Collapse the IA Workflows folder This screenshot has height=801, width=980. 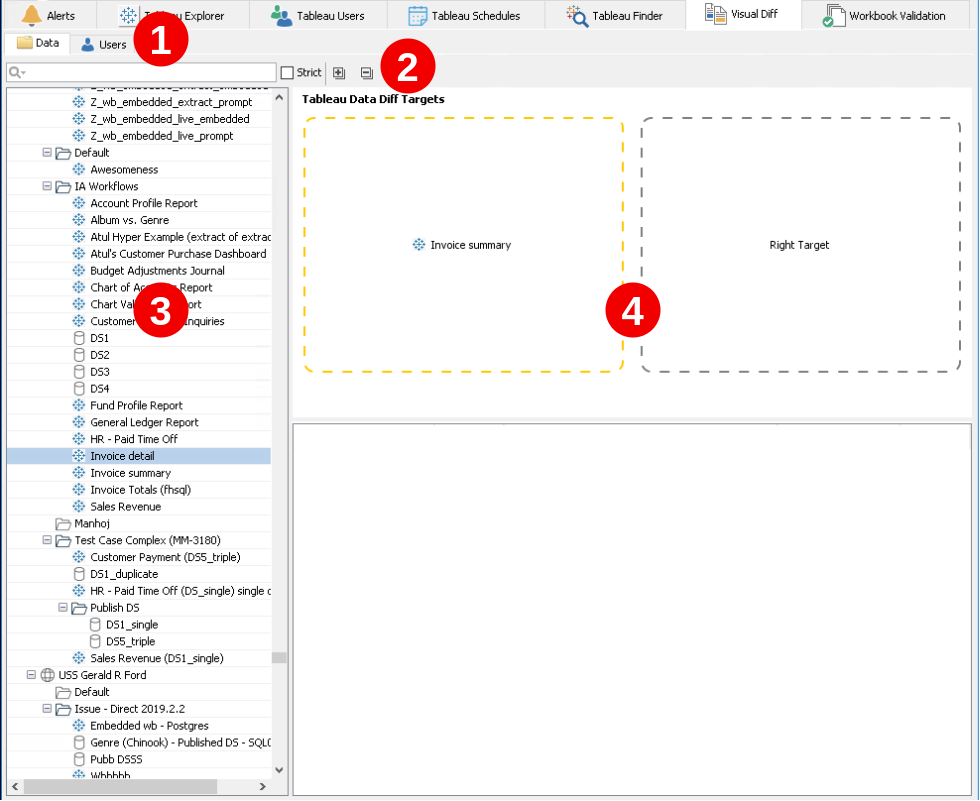[x=47, y=186]
